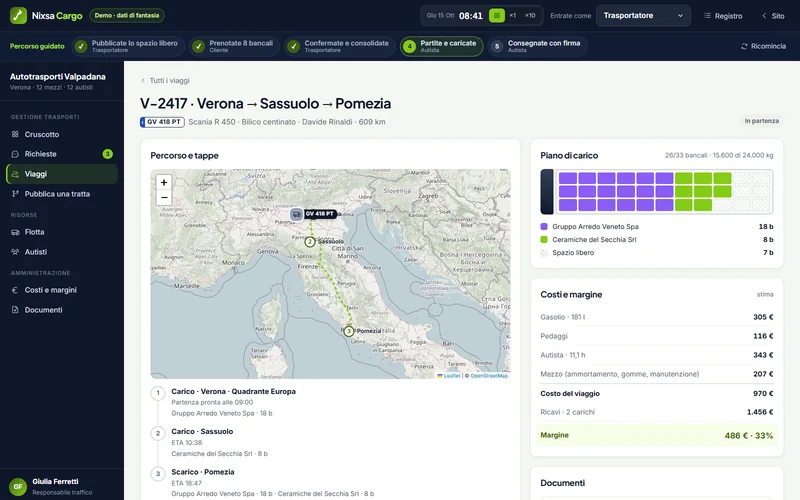Click map stop marker 2 at Sassuolo
Viewport: 800px width, 500px height.
click(x=310, y=242)
